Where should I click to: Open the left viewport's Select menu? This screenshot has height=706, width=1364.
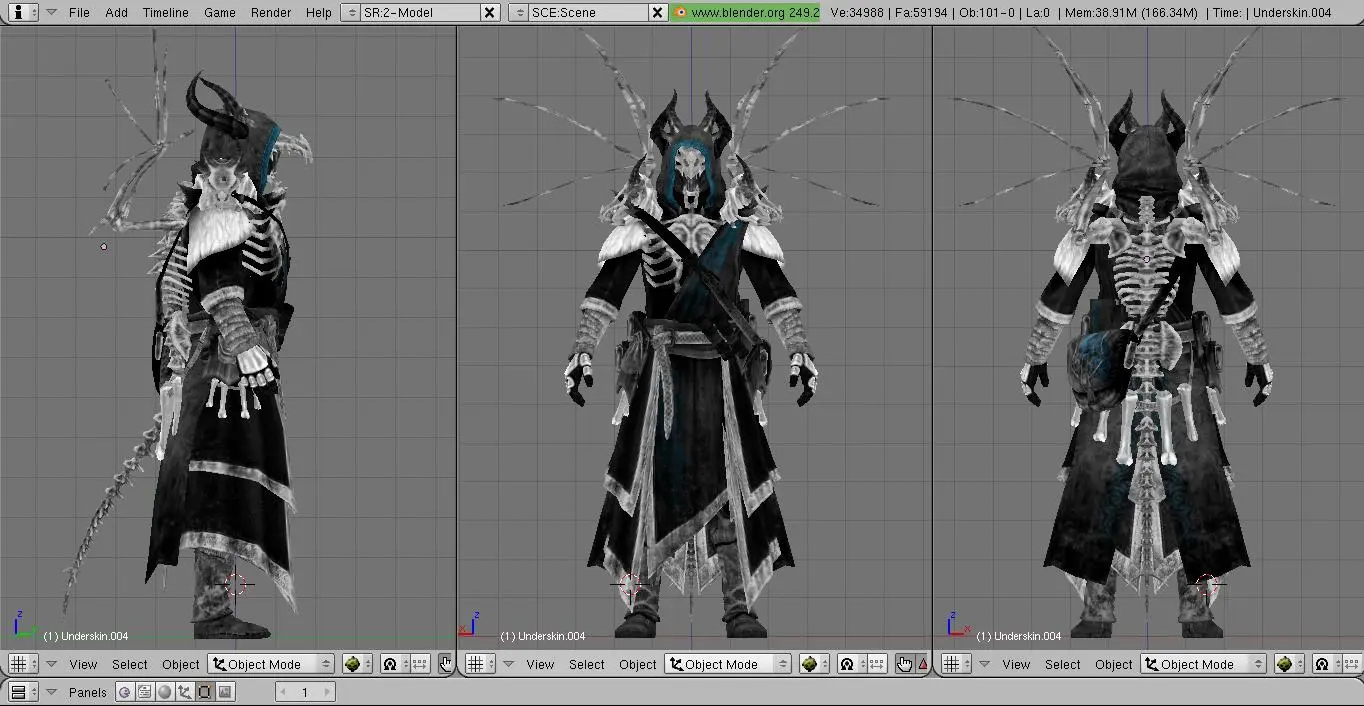[x=129, y=664]
